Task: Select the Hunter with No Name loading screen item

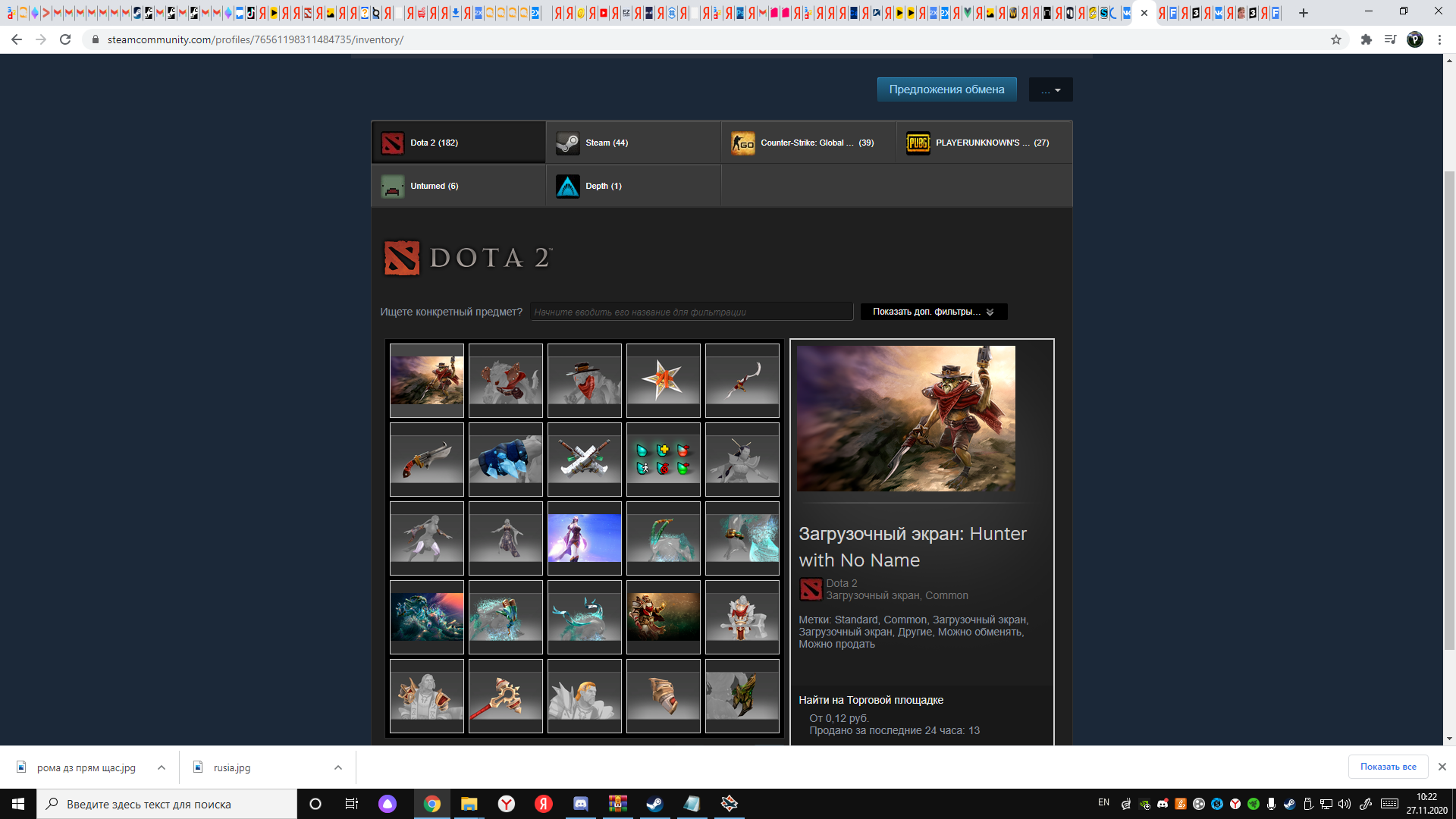Action: pos(427,381)
